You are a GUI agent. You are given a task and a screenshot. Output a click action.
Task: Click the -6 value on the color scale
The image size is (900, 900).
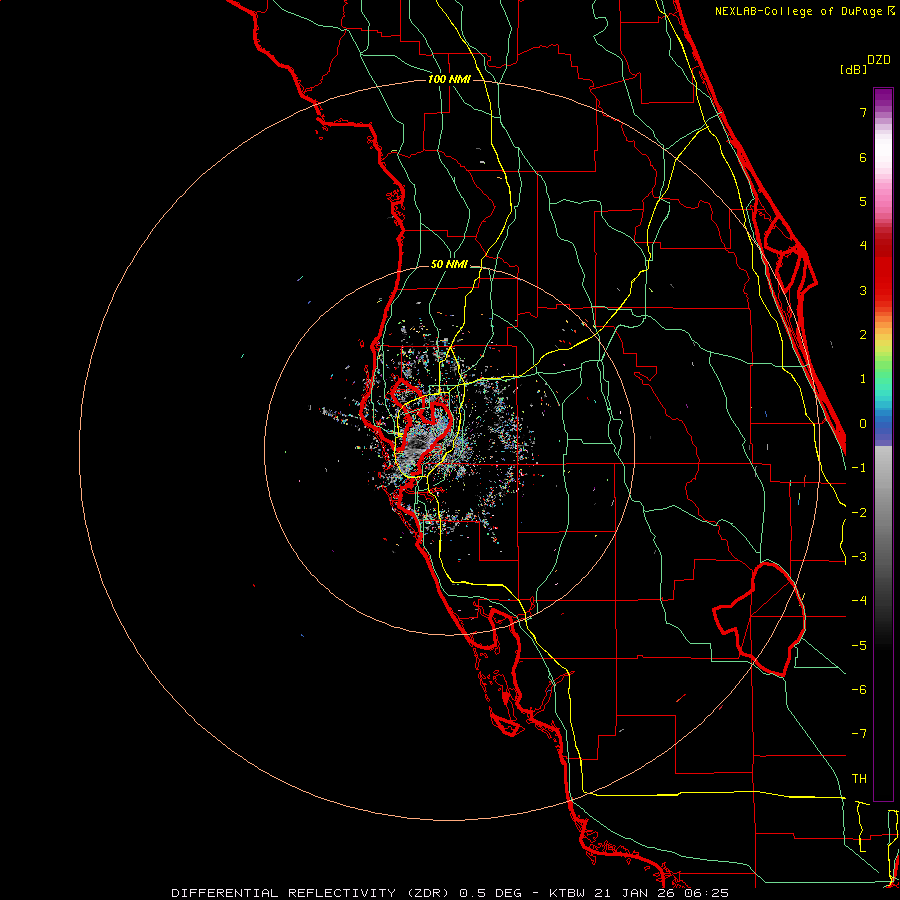[x=859, y=690]
